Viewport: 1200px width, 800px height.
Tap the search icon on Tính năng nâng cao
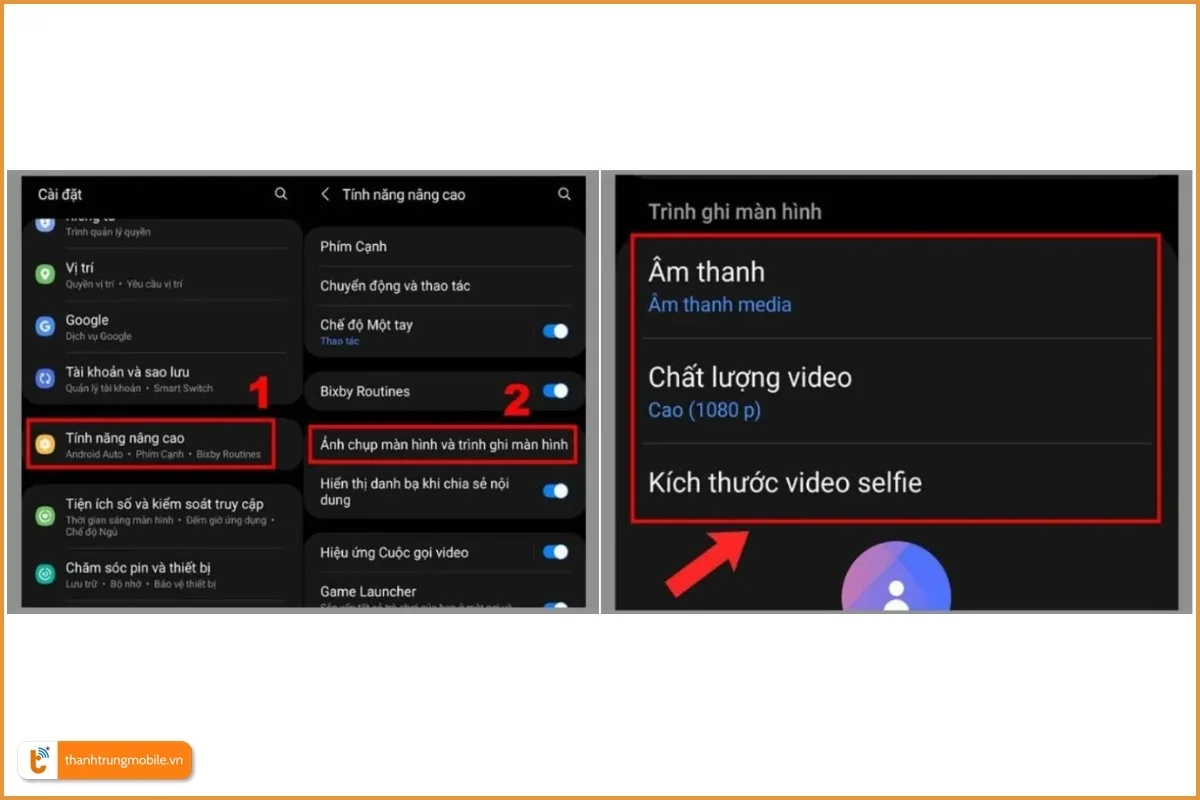pos(564,194)
